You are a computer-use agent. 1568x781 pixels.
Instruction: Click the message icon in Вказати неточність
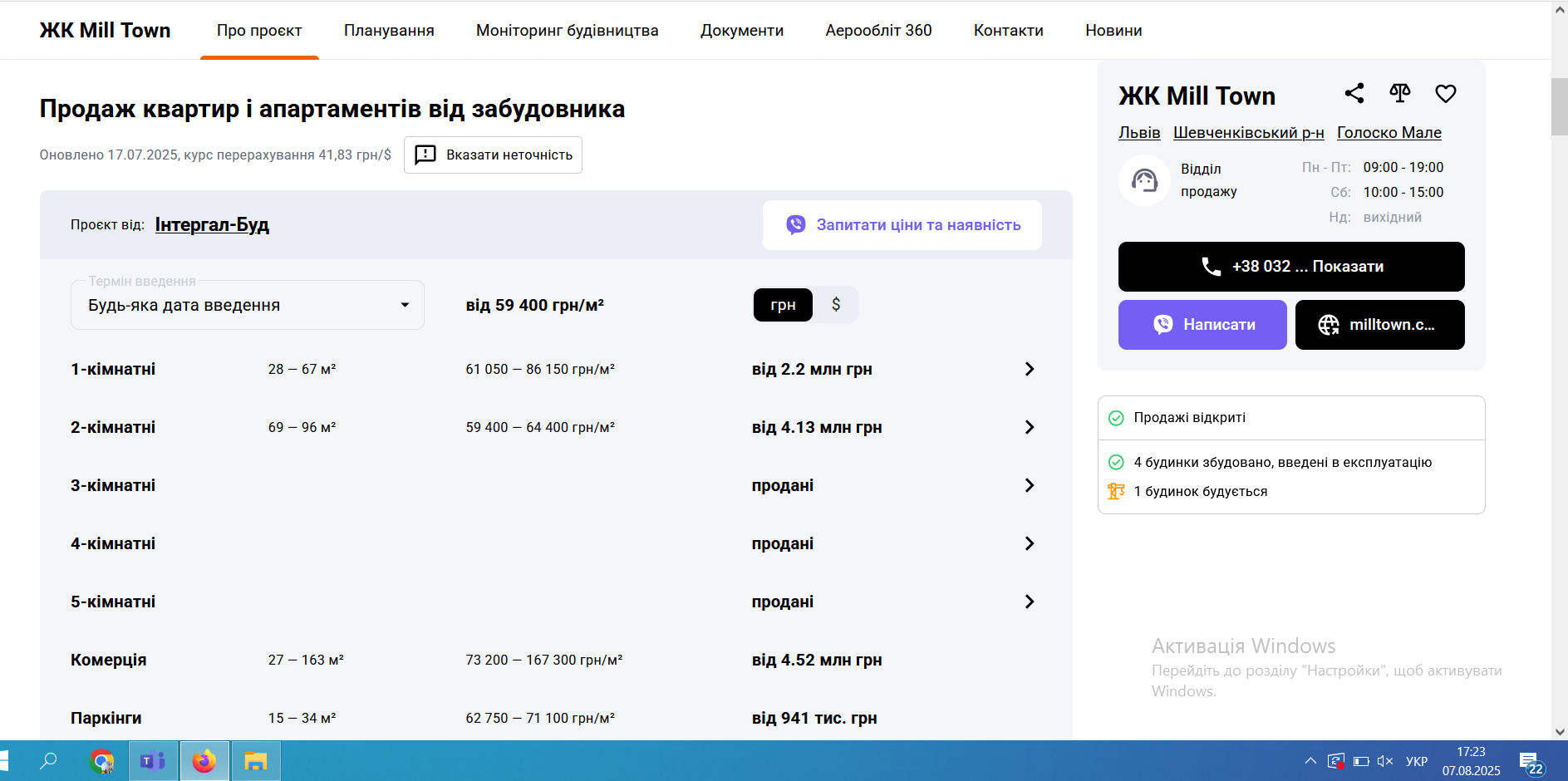[425, 155]
